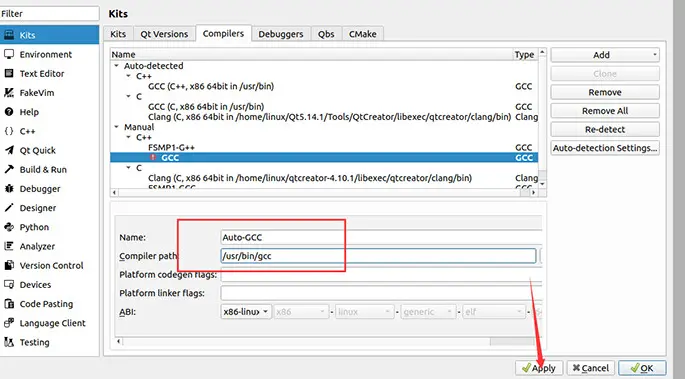Select the highlighted GCC manual row

pyautogui.click(x=324, y=158)
